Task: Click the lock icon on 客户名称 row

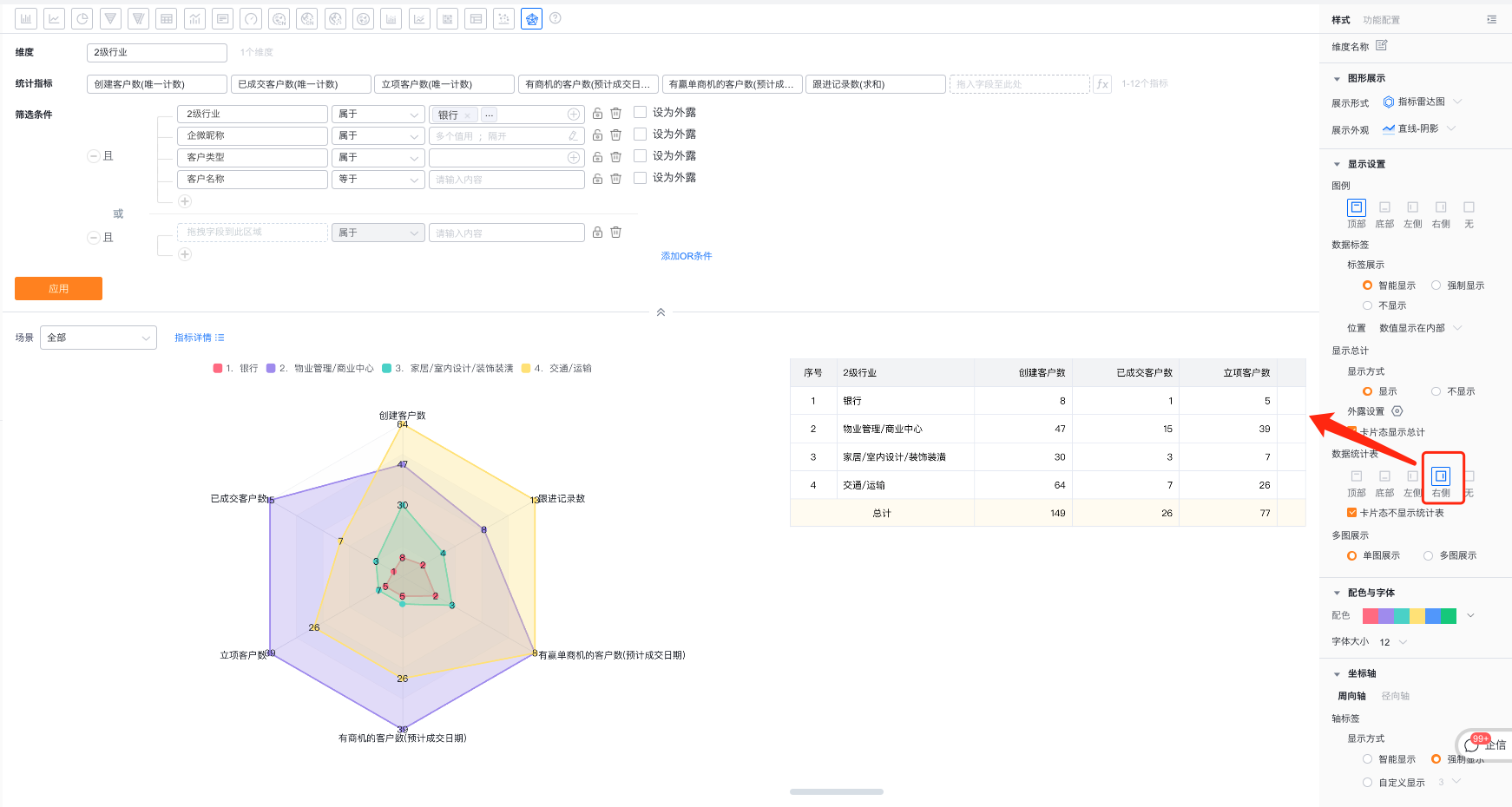Action: pyautogui.click(x=597, y=179)
